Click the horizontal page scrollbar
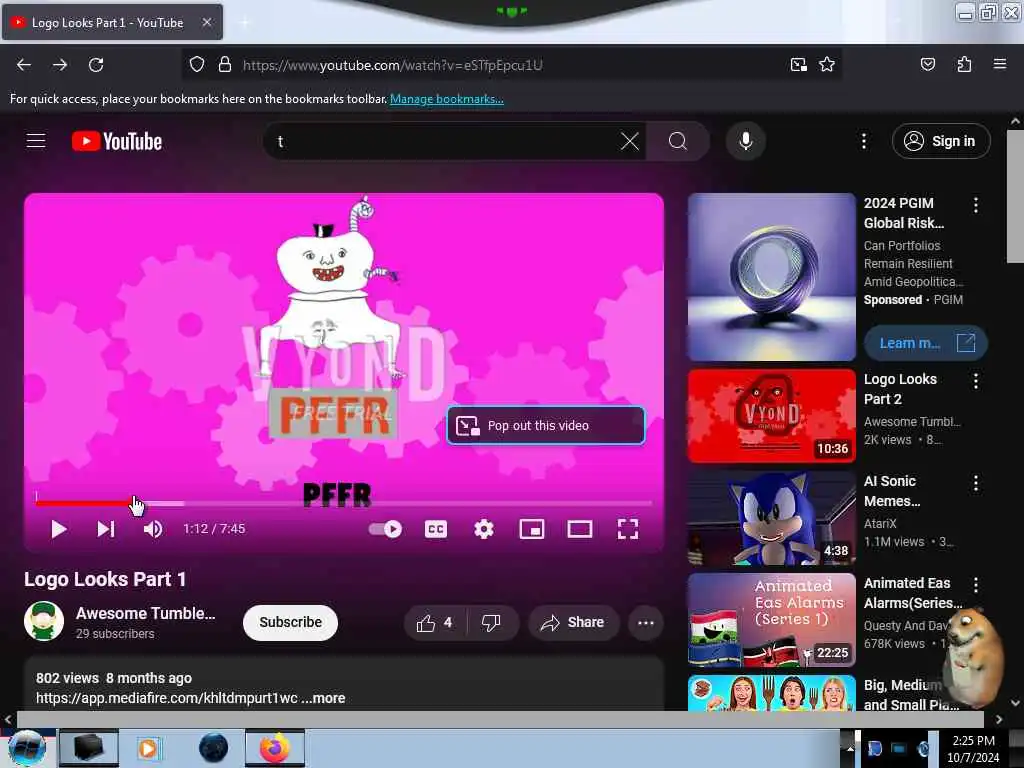Screen dimensions: 1024x768 pyautogui.click(x=500, y=719)
